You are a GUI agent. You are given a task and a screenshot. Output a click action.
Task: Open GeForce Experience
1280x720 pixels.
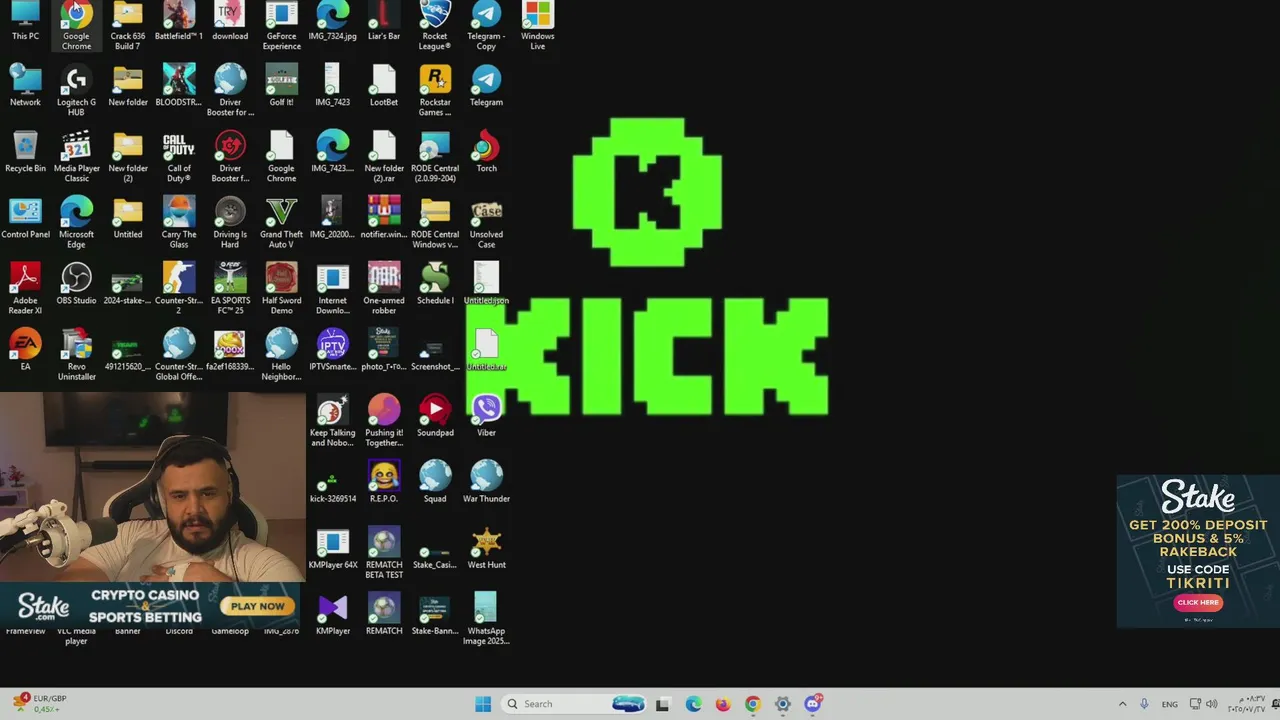(x=281, y=25)
